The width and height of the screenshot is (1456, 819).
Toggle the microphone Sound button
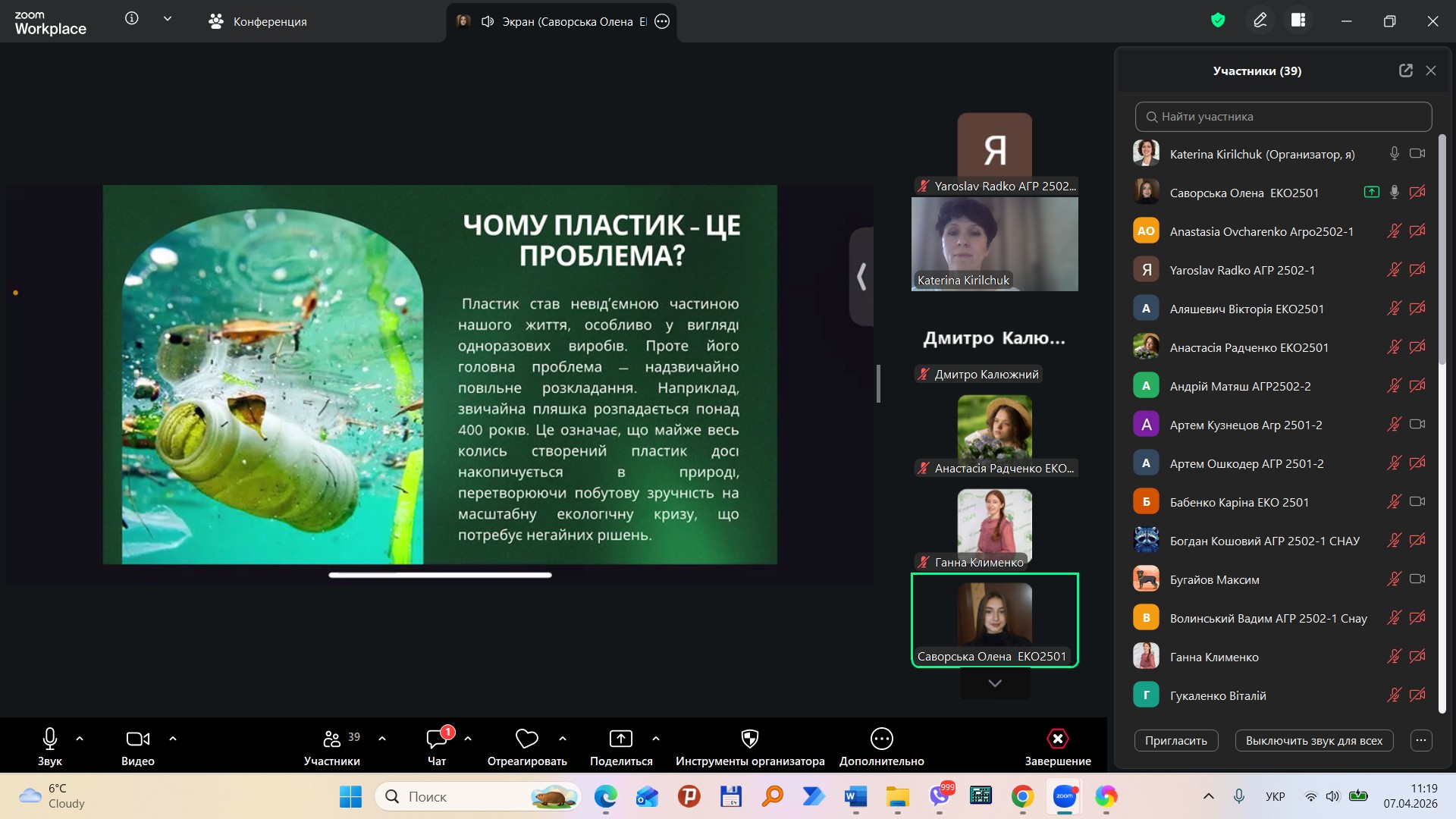50,739
